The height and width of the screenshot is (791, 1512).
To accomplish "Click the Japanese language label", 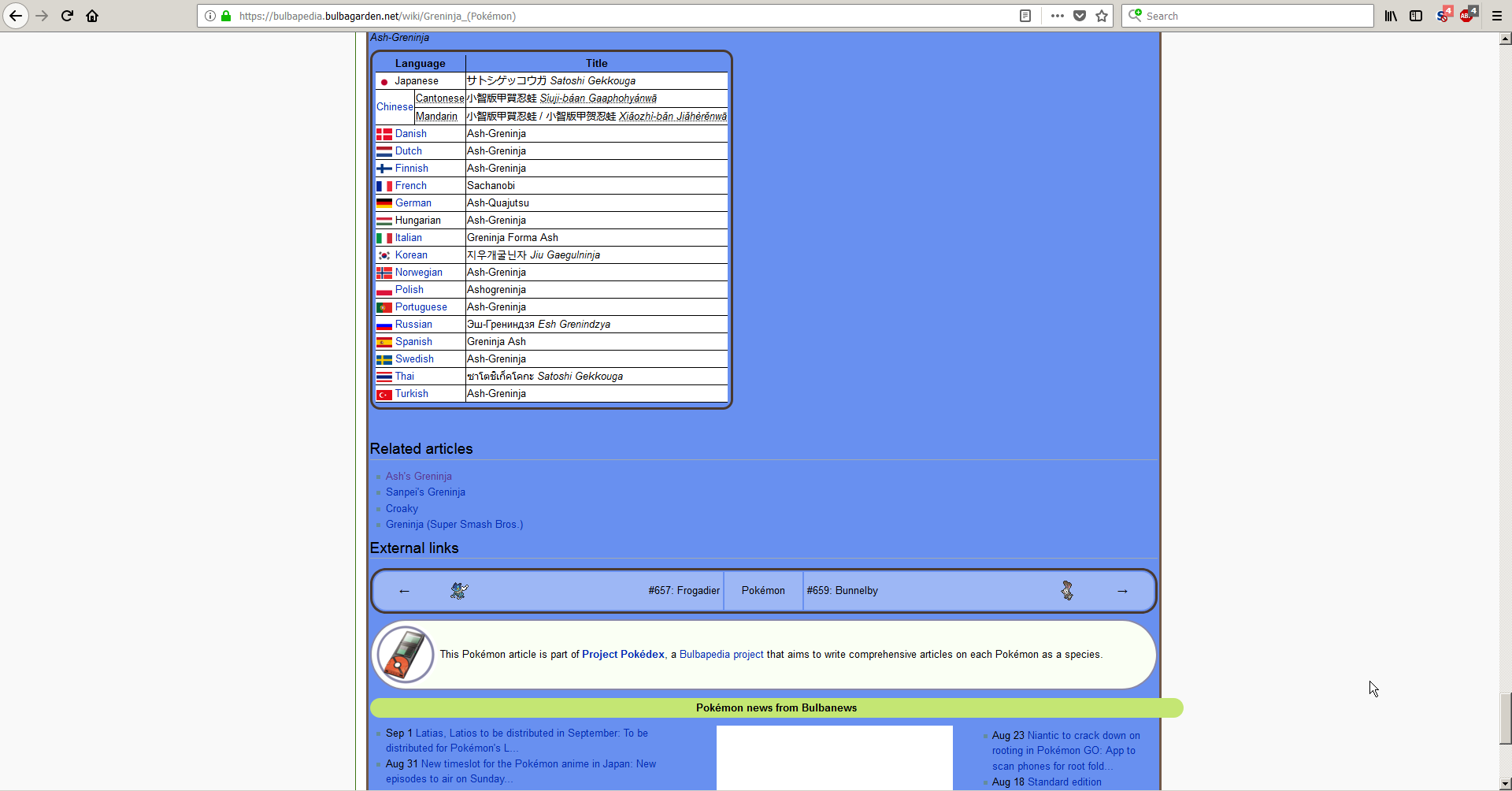I will click(x=417, y=81).
